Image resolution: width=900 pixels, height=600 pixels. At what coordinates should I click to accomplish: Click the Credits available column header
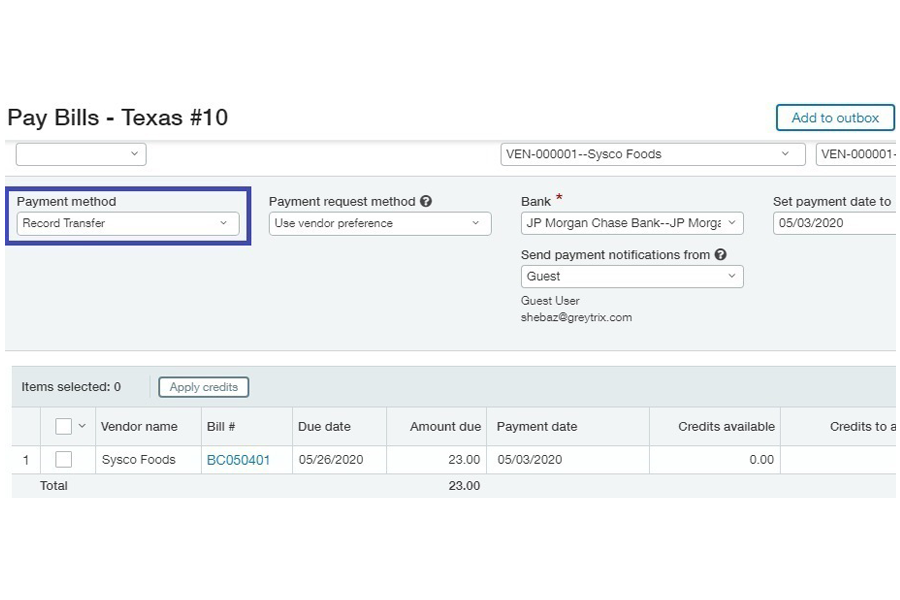[726, 426]
